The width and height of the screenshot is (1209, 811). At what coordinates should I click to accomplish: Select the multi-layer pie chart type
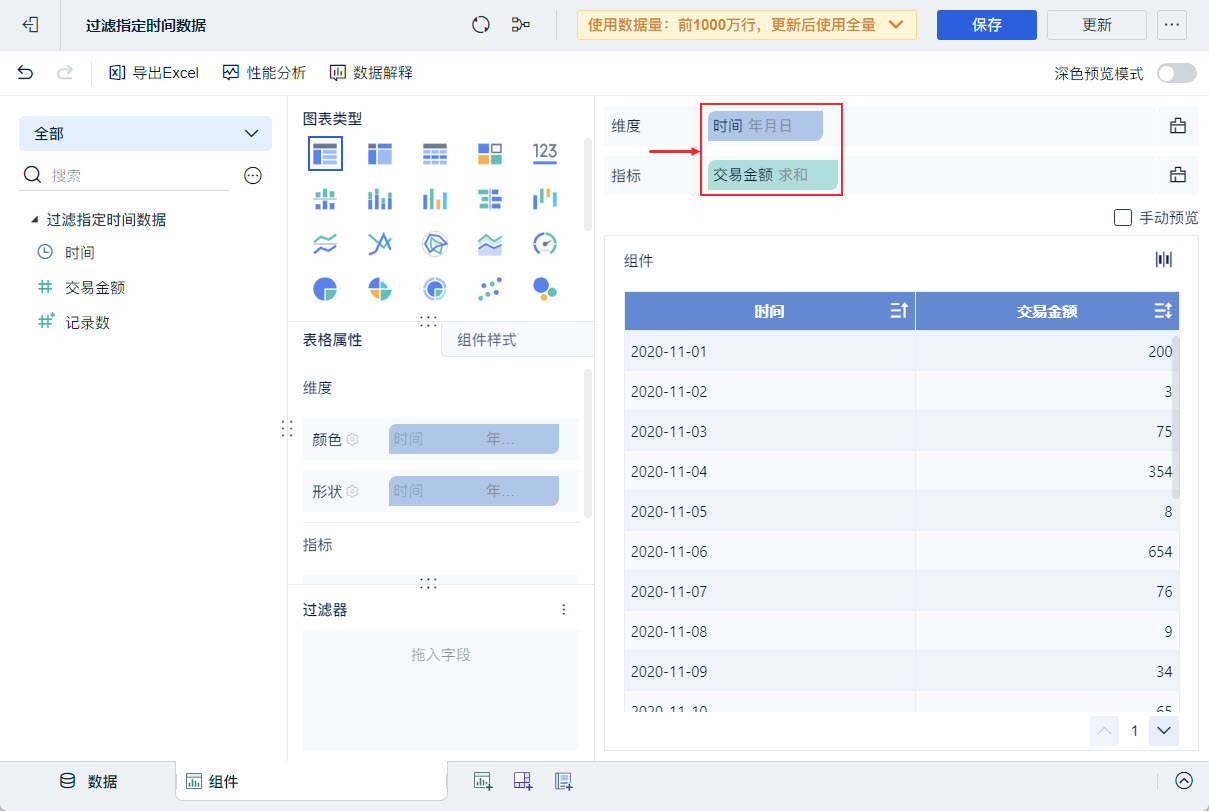435,289
